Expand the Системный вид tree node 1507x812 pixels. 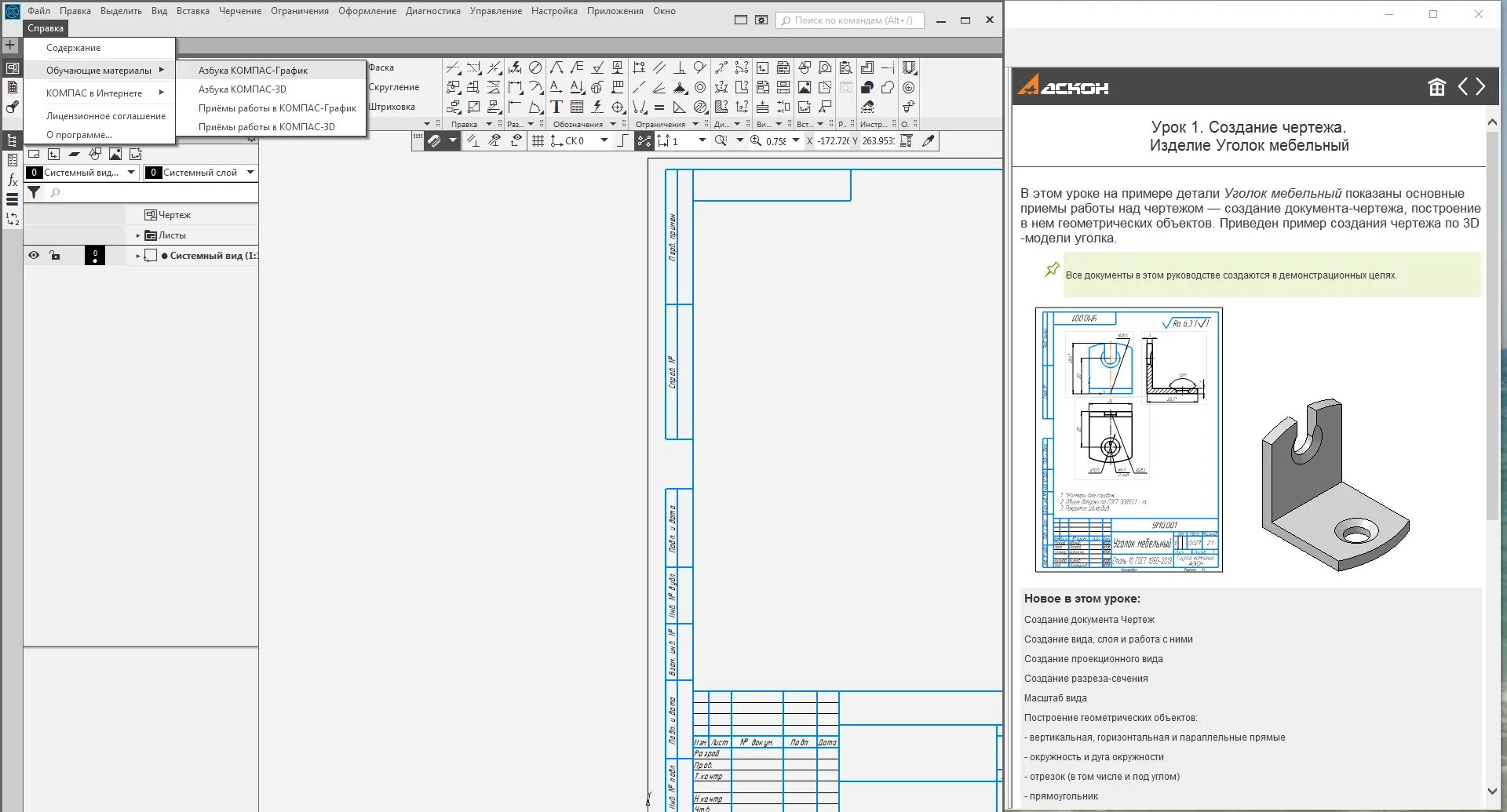[138, 256]
